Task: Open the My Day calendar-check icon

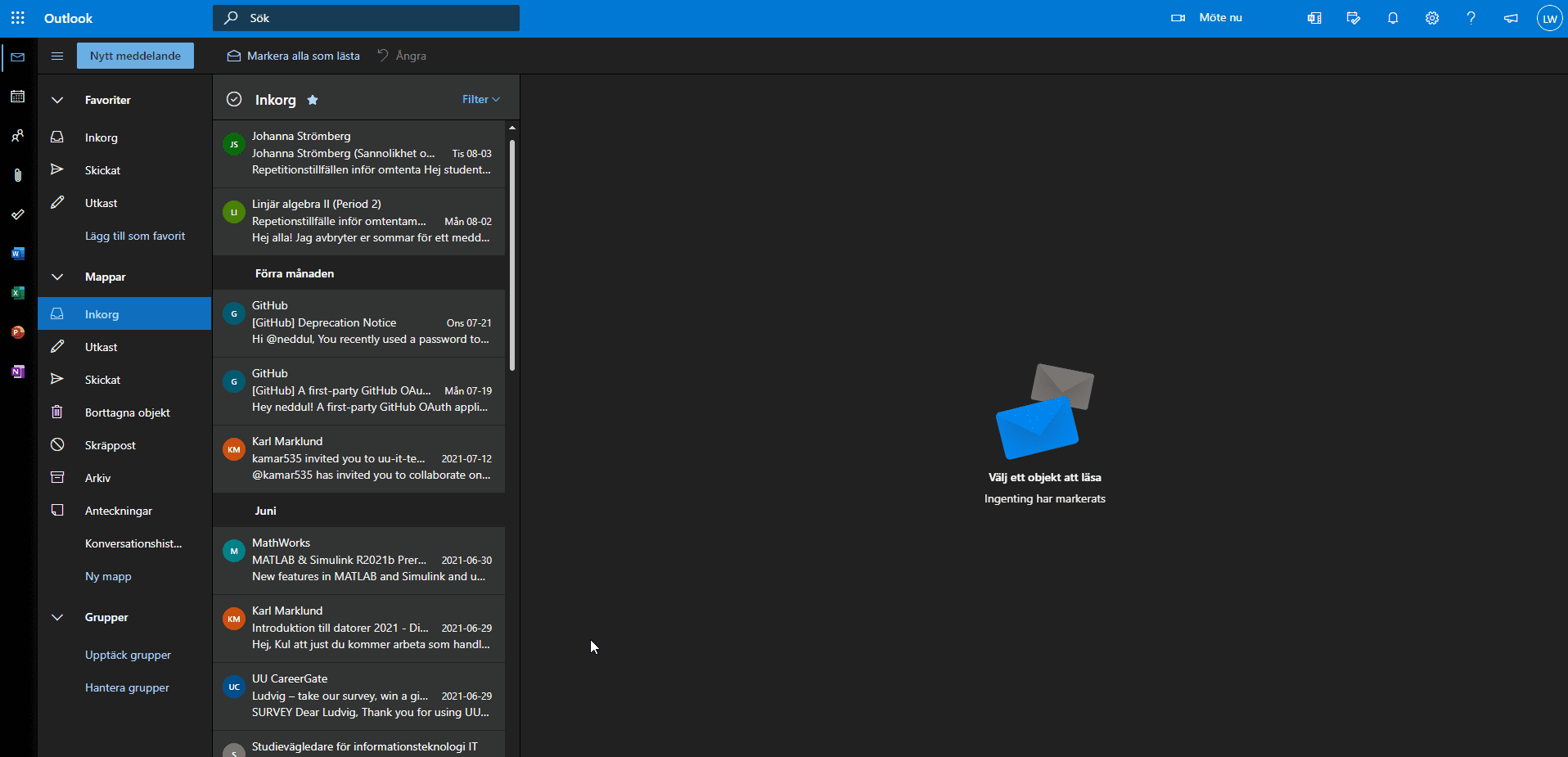Action: click(x=1354, y=18)
